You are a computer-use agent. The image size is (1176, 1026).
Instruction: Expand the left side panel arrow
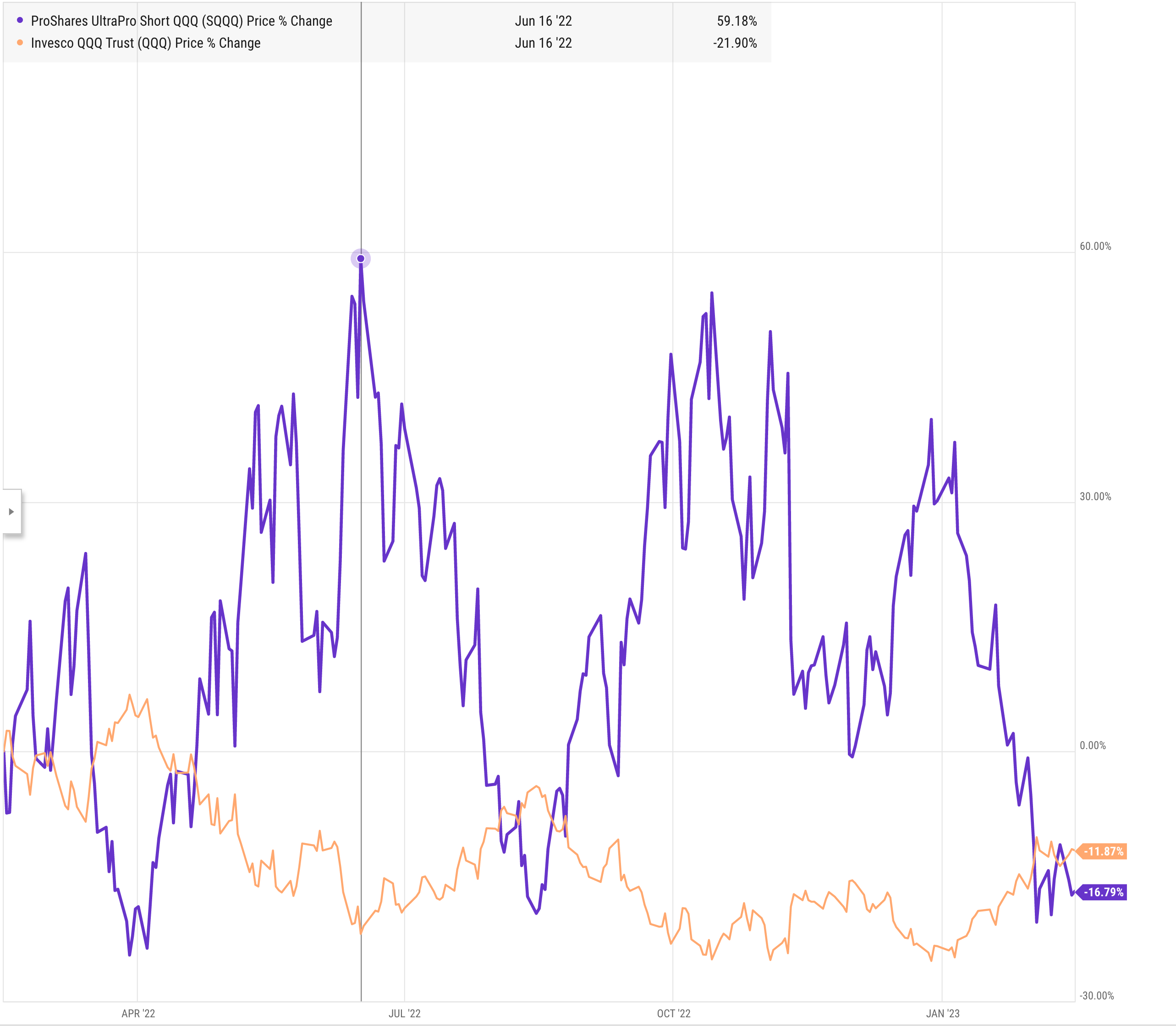click(x=11, y=511)
